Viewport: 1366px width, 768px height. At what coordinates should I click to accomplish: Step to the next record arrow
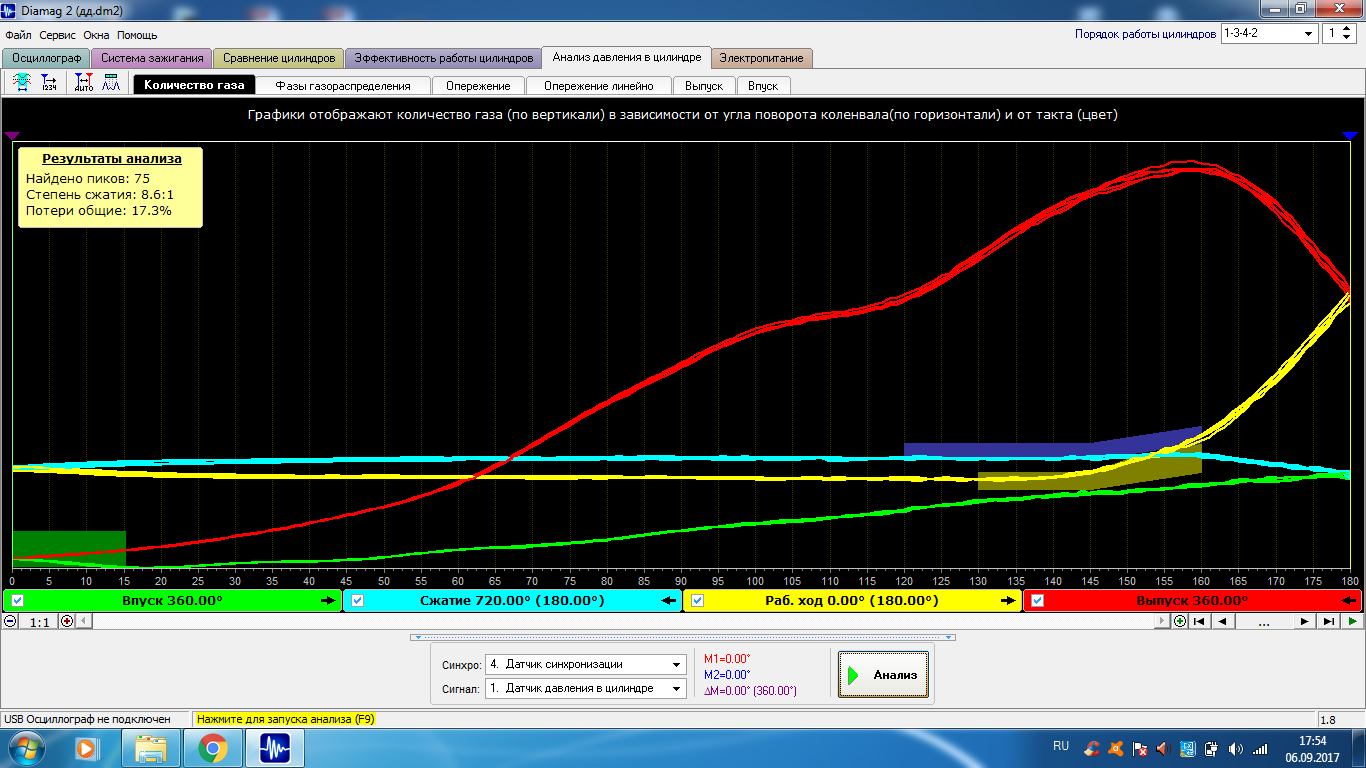click(1304, 621)
